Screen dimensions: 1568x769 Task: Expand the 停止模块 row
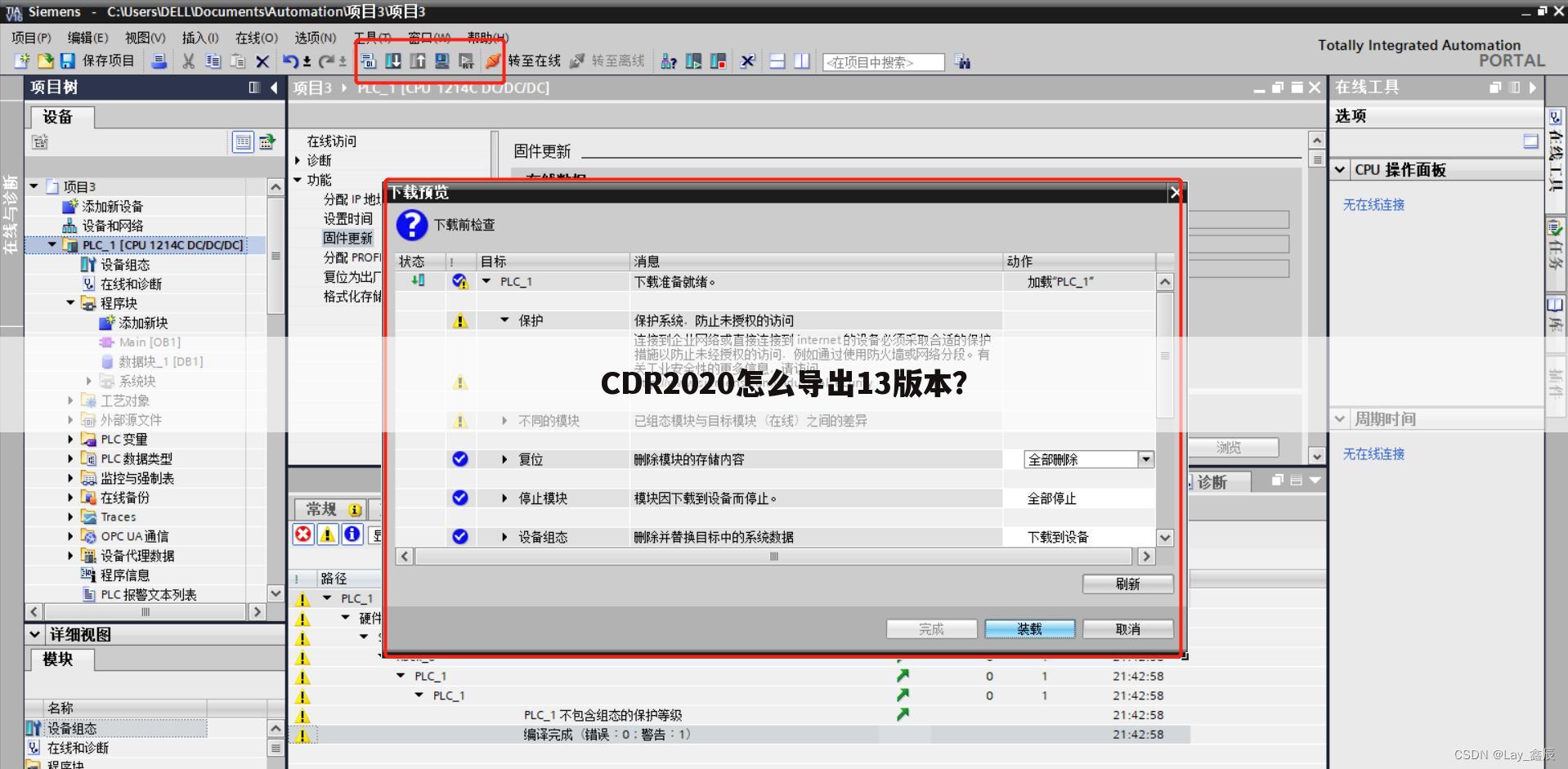pyautogui.click(x=504, y=499)
